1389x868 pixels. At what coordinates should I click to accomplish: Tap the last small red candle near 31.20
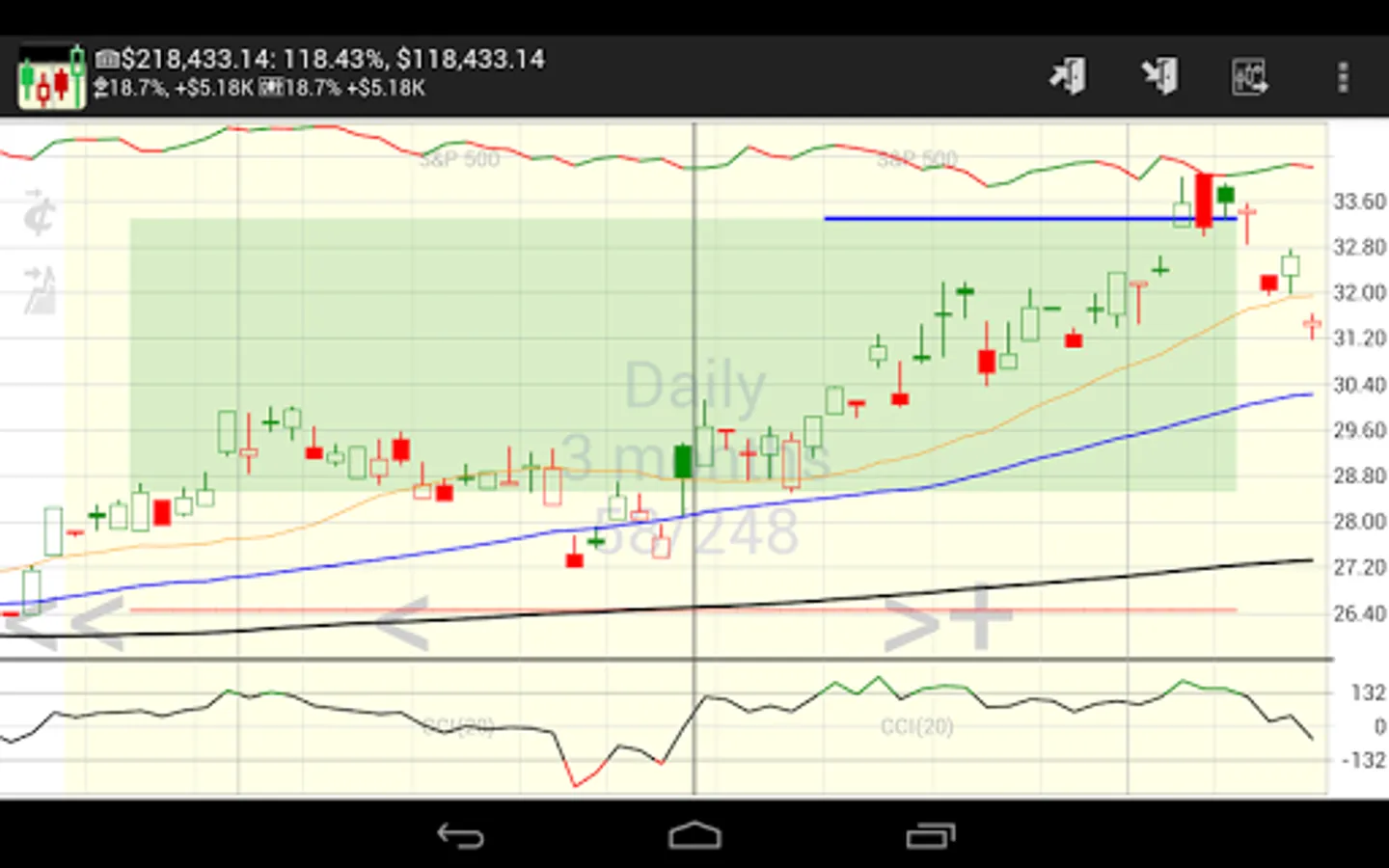1312,326
